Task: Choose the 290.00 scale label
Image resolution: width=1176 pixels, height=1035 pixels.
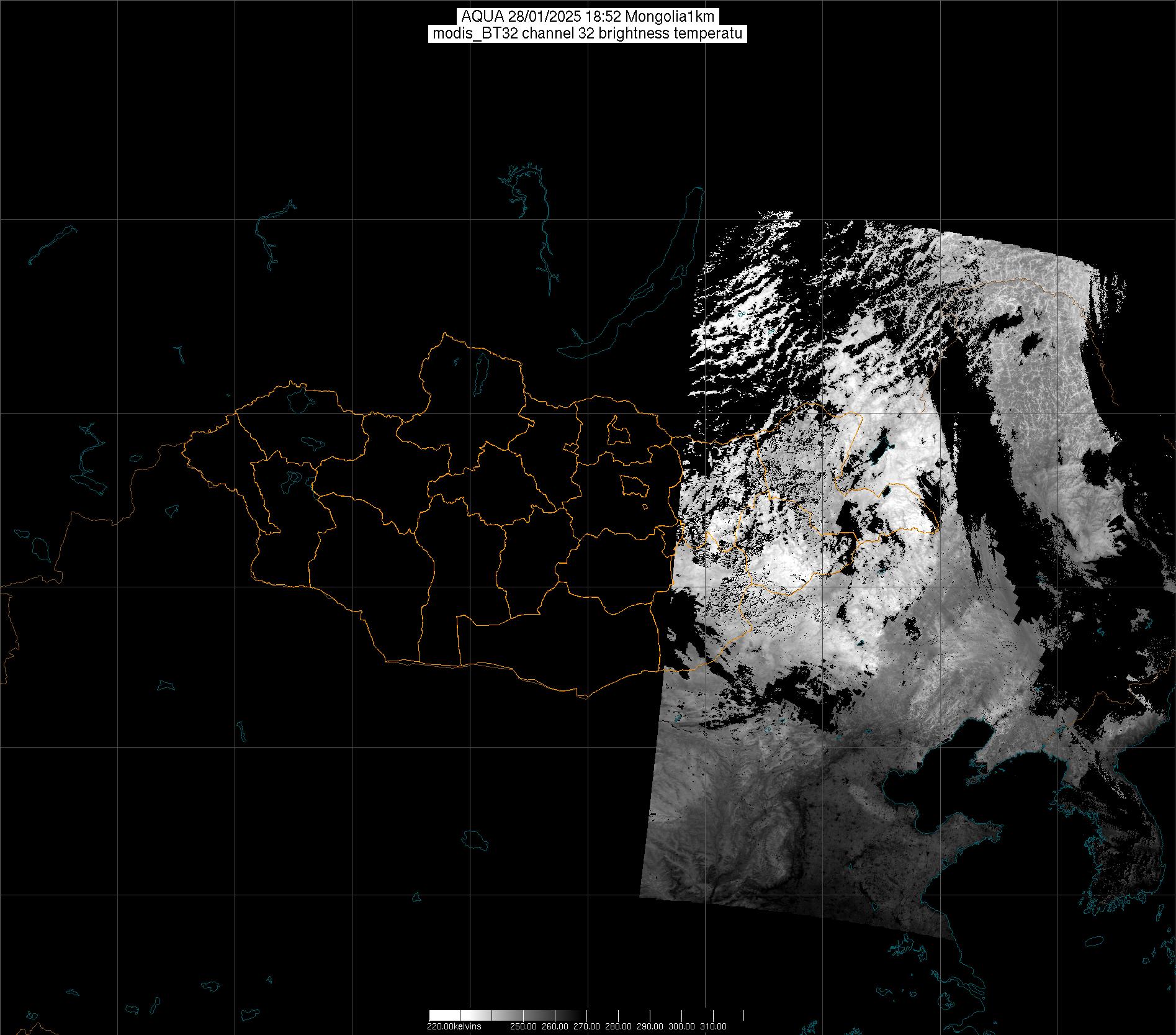Action: [650, 1026]
